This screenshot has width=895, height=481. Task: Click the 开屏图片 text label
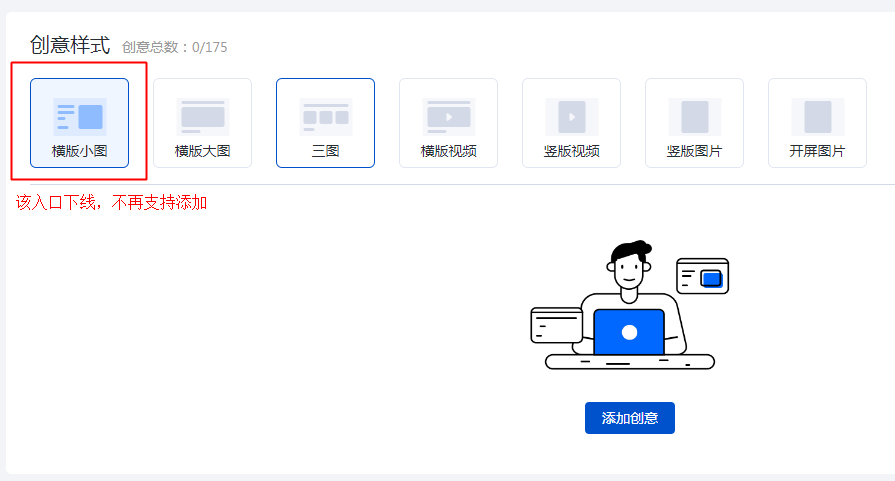[817, 152]
